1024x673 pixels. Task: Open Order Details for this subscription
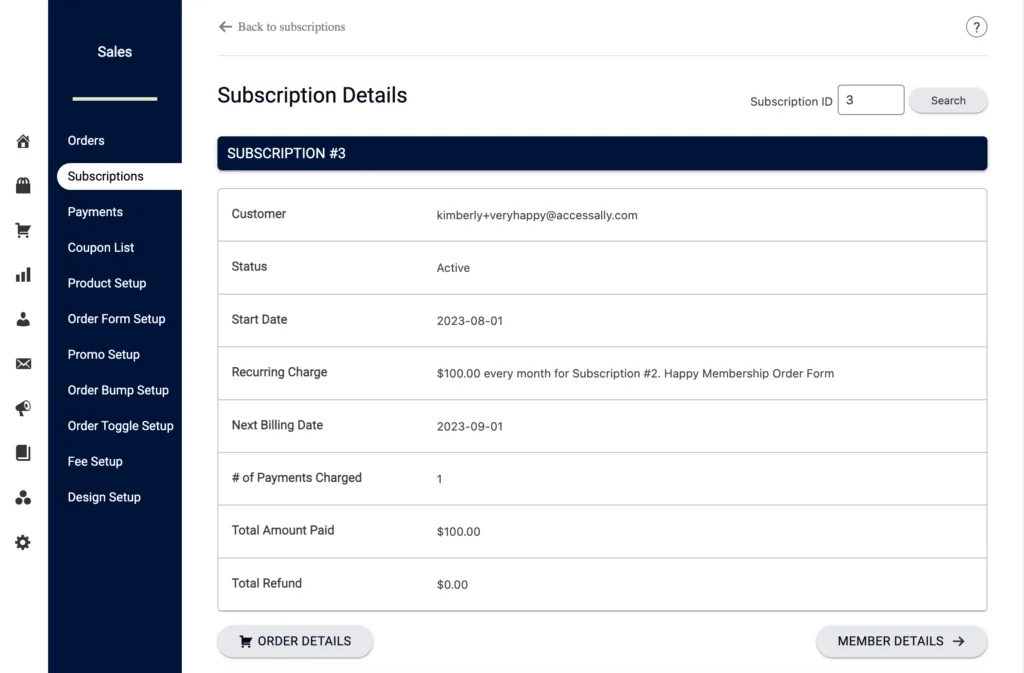[x=295, y=641]
